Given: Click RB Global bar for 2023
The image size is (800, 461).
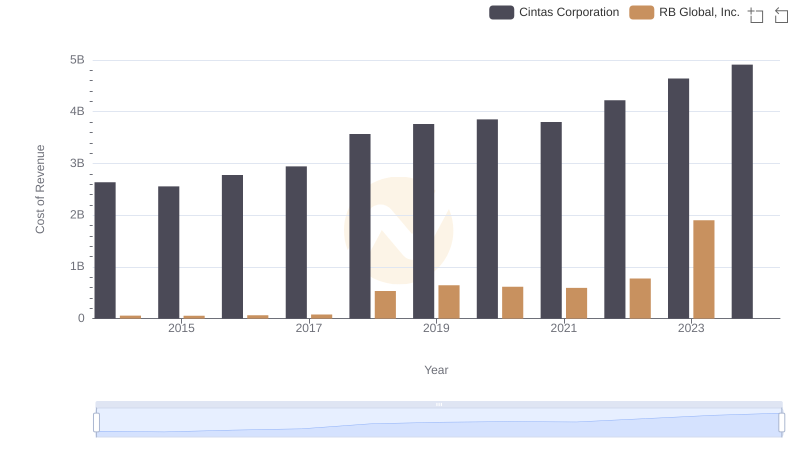Looking at the screenshot, I should click(704, 269).
